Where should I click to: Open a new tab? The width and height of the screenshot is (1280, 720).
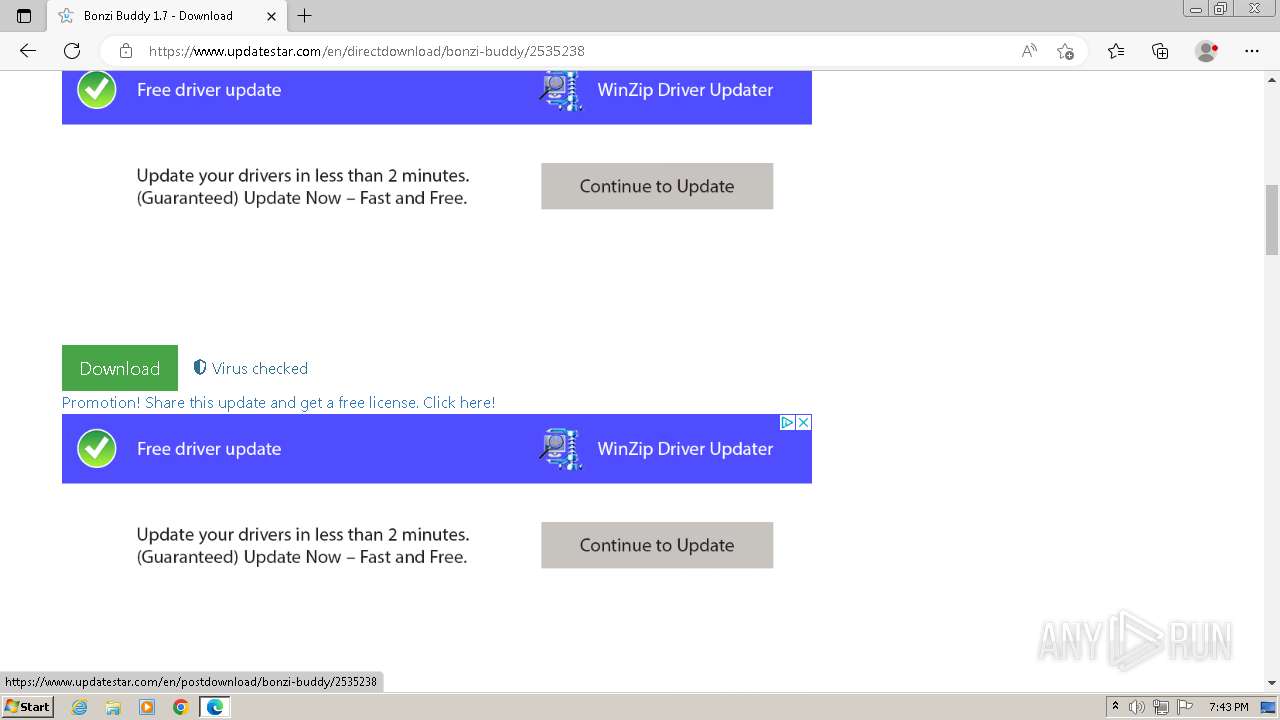point(305,16)
